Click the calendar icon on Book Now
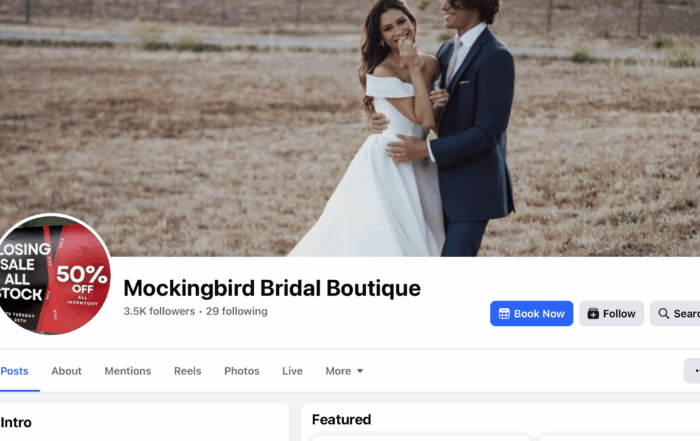This screenshot has height=441, width=700. click(x=504, y=314)
